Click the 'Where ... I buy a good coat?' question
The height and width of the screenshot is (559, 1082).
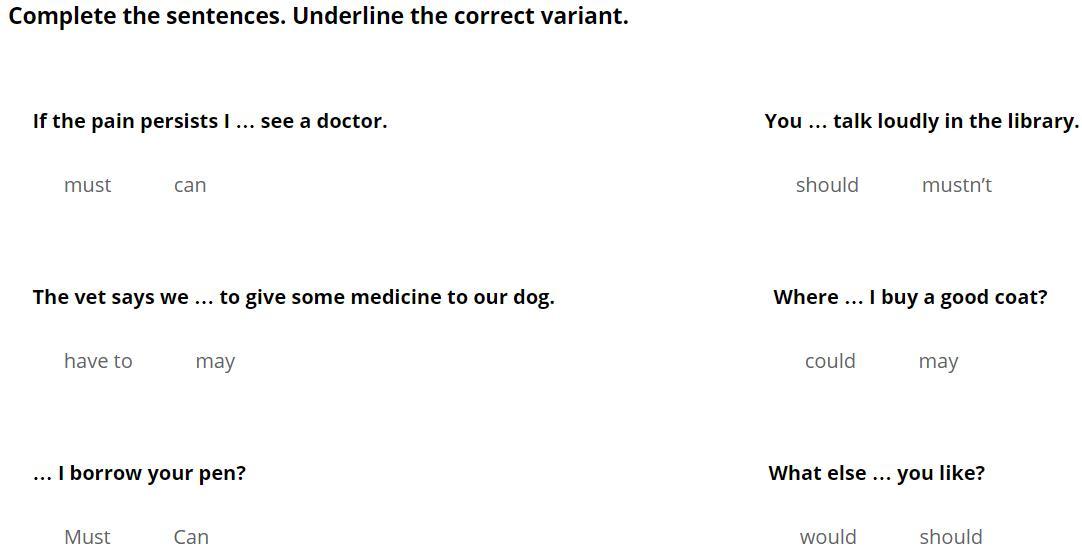click(x=910, y=297)
